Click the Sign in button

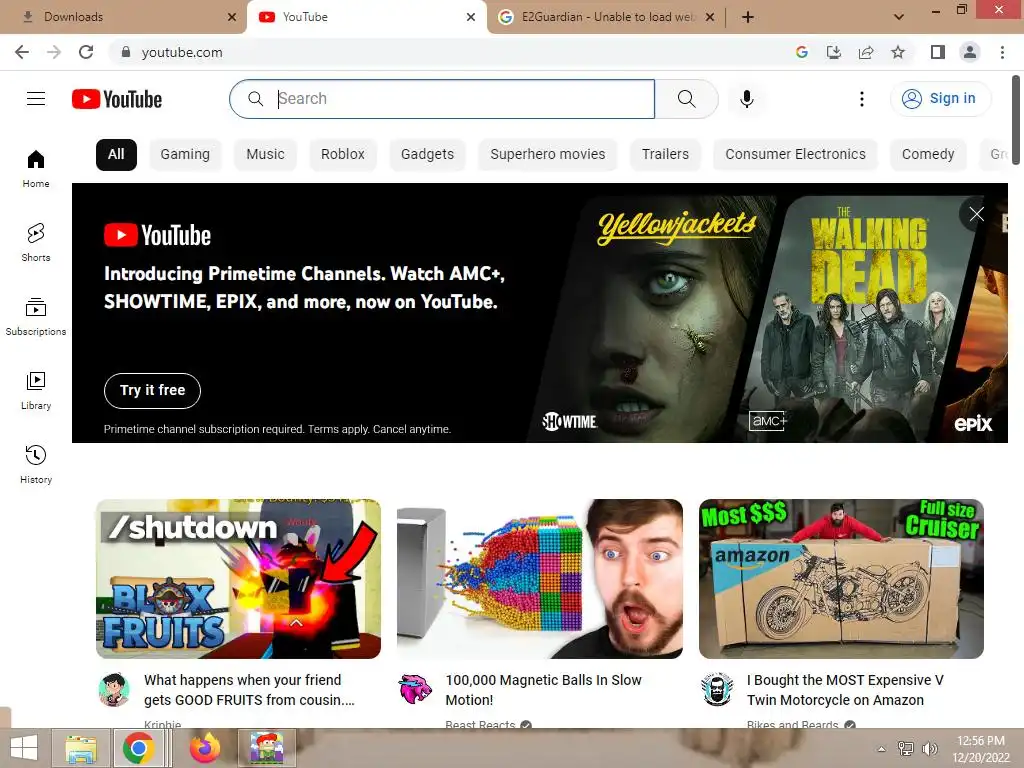click(x=940, y=99)
